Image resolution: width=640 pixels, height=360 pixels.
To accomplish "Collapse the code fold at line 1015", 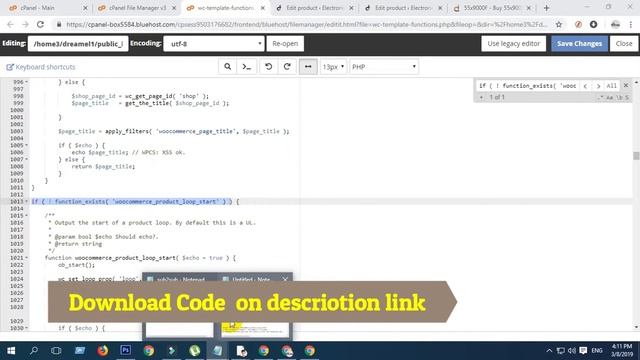I will (x=27, y=216).
